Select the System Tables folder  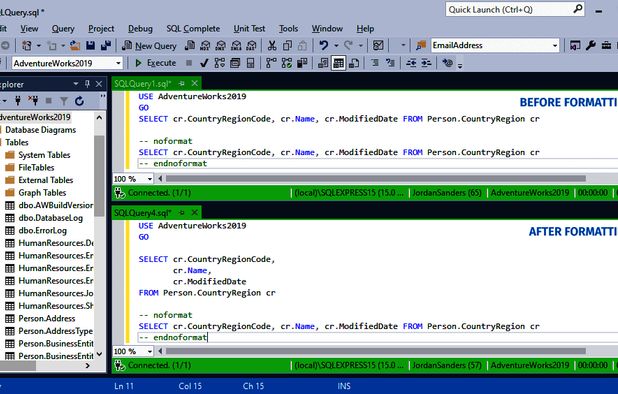click(38, 155)
